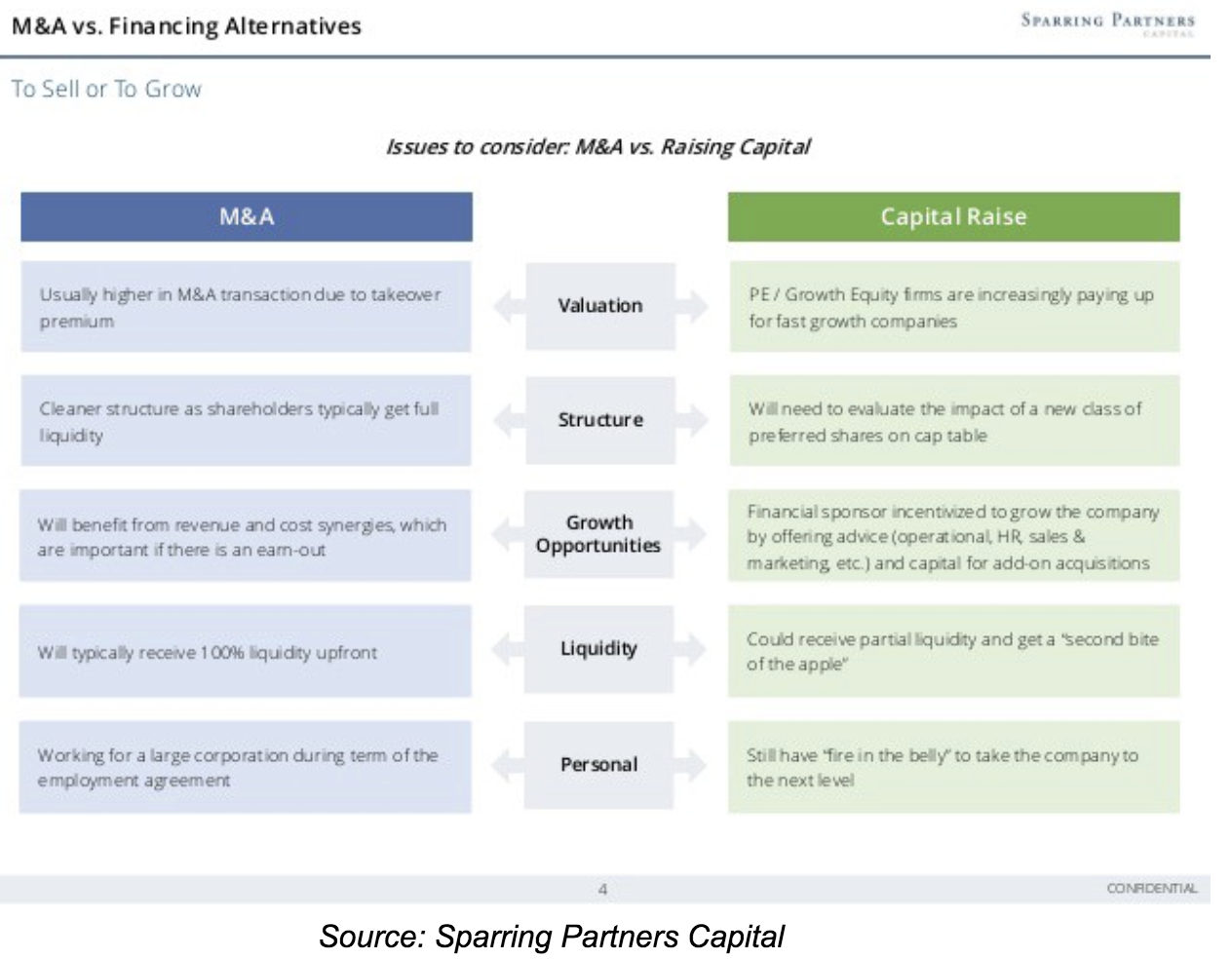The height and width of the screenshot is (959, 1232).
Task: Click the right arrow beside Growth Opportunities
Action: [691, 534]
